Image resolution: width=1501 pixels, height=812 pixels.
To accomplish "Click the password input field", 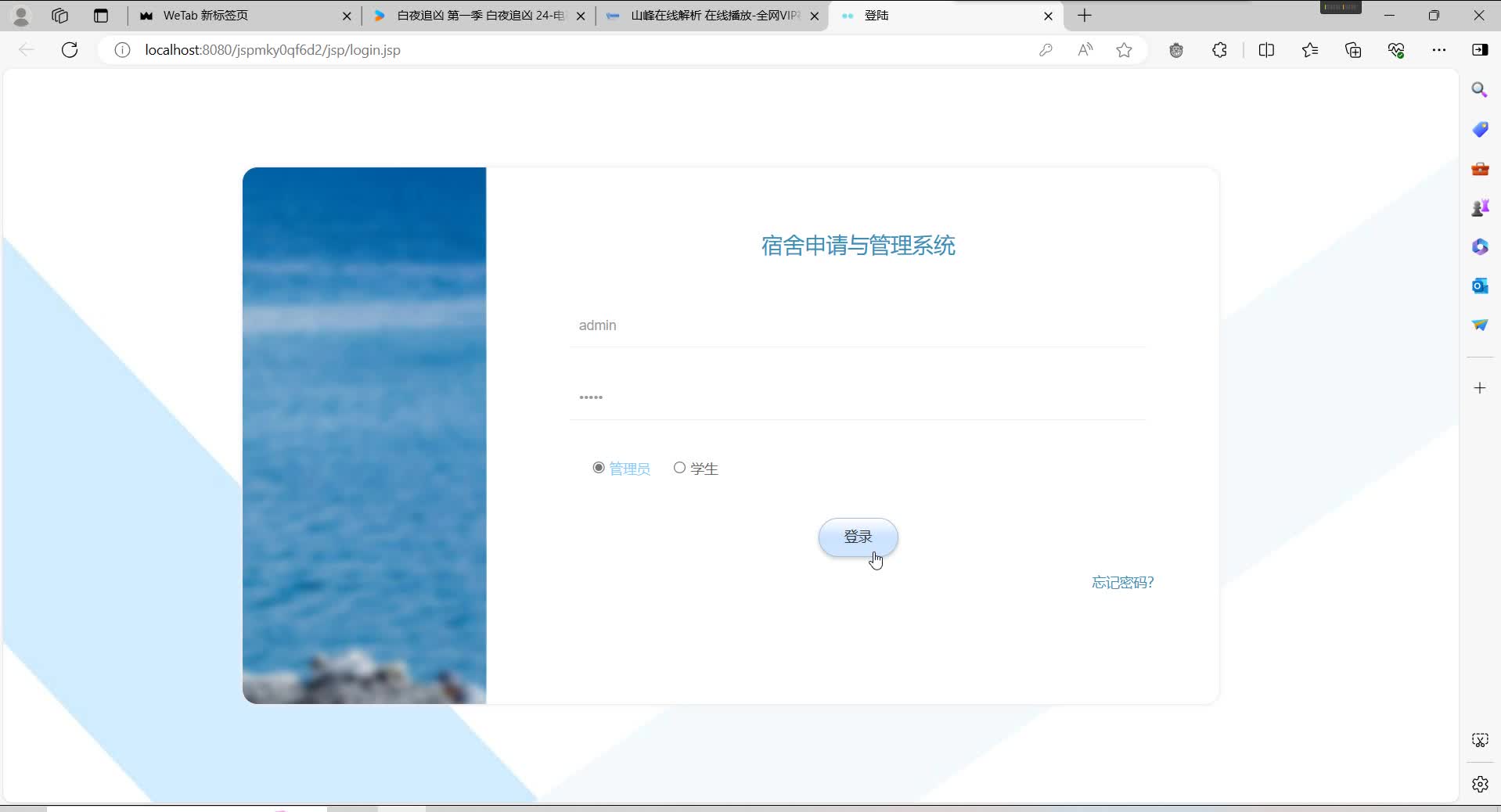I will [858, 397].
